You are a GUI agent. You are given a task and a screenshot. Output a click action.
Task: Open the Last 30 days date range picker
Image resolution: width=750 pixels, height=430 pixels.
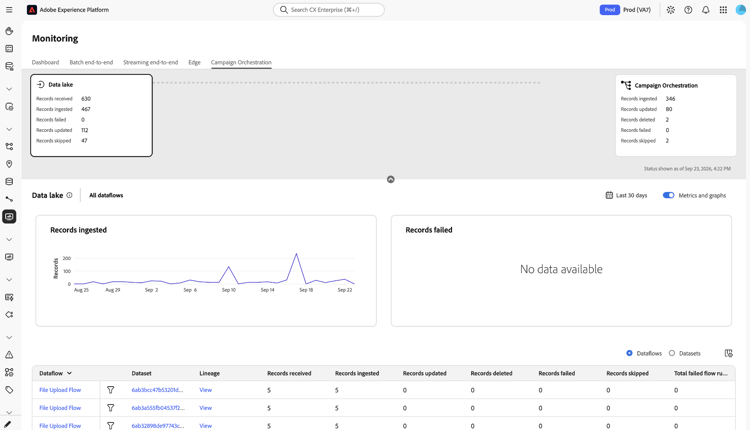[626, 195]
